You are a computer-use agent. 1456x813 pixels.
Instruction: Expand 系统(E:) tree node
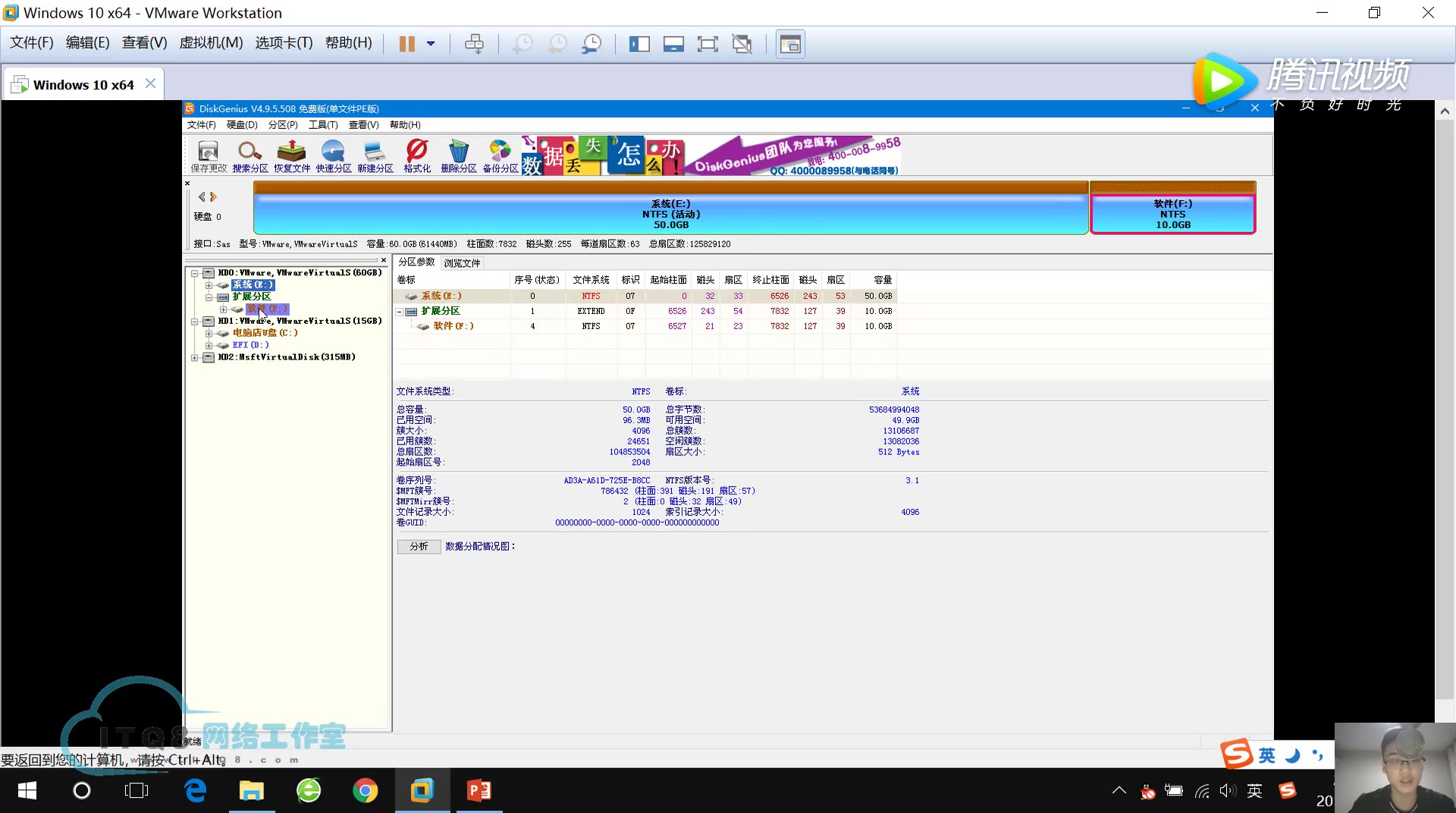pyautogui.click(x=209, y=285)
